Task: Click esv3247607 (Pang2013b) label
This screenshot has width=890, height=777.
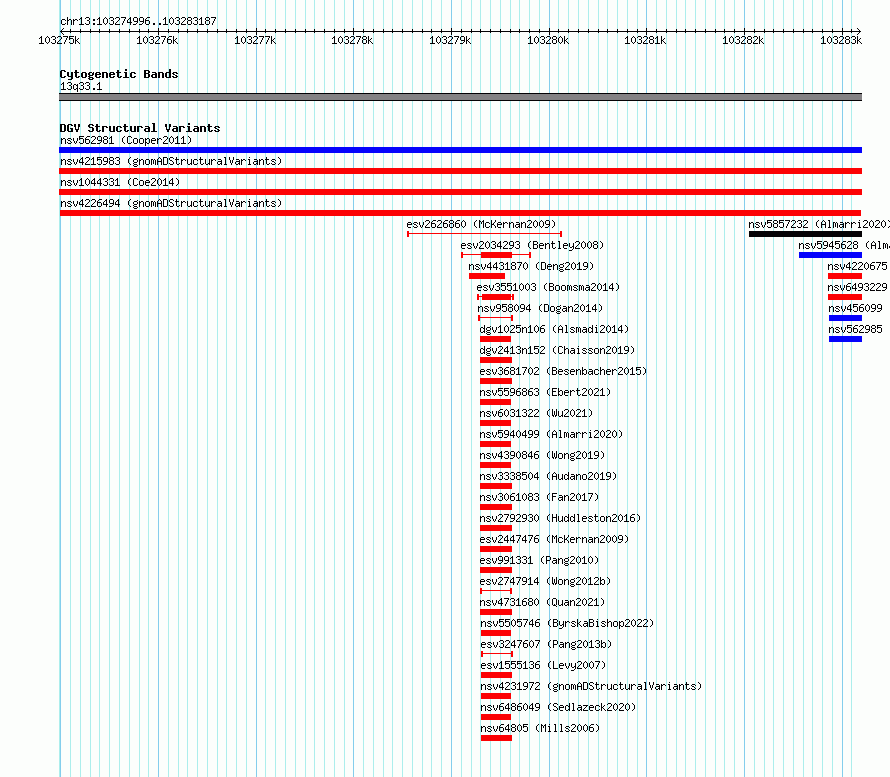Action: (x=546, y=644)
